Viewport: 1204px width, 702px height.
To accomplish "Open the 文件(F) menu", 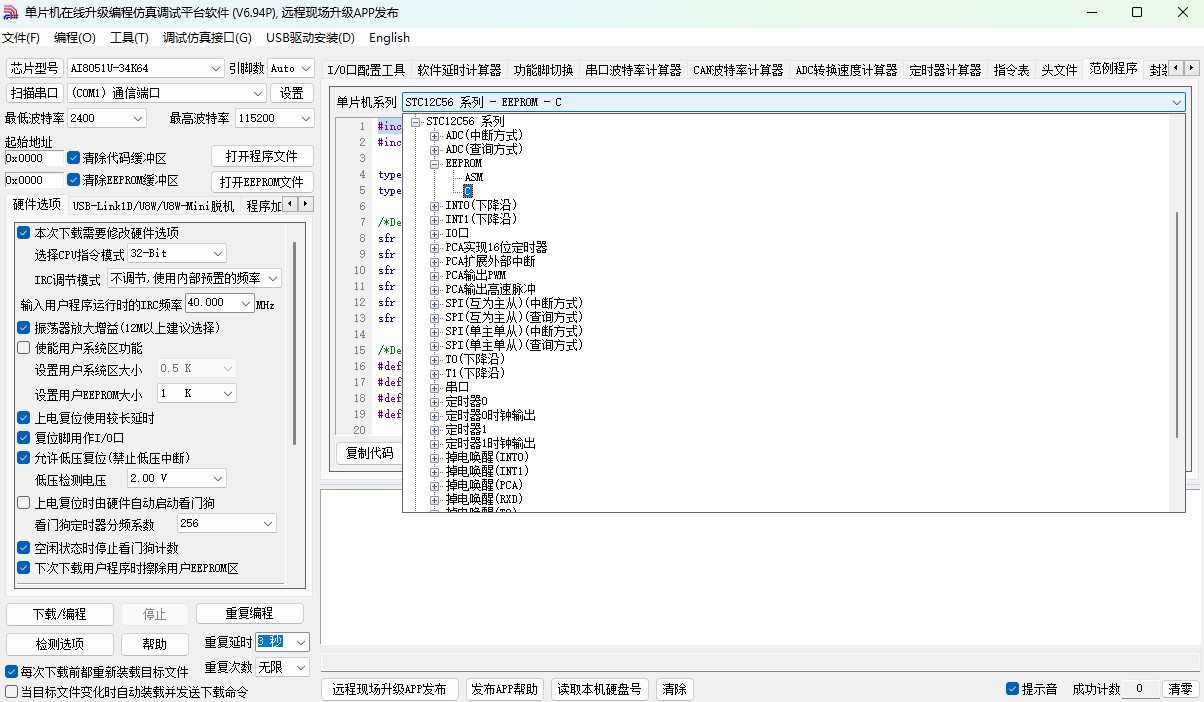I will point(21,38).
